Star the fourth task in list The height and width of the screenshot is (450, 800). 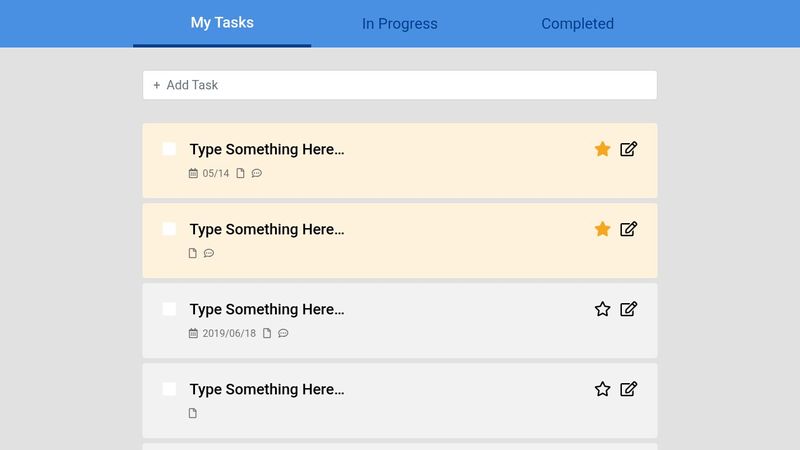pyautogui.click(x=602, y=389)
